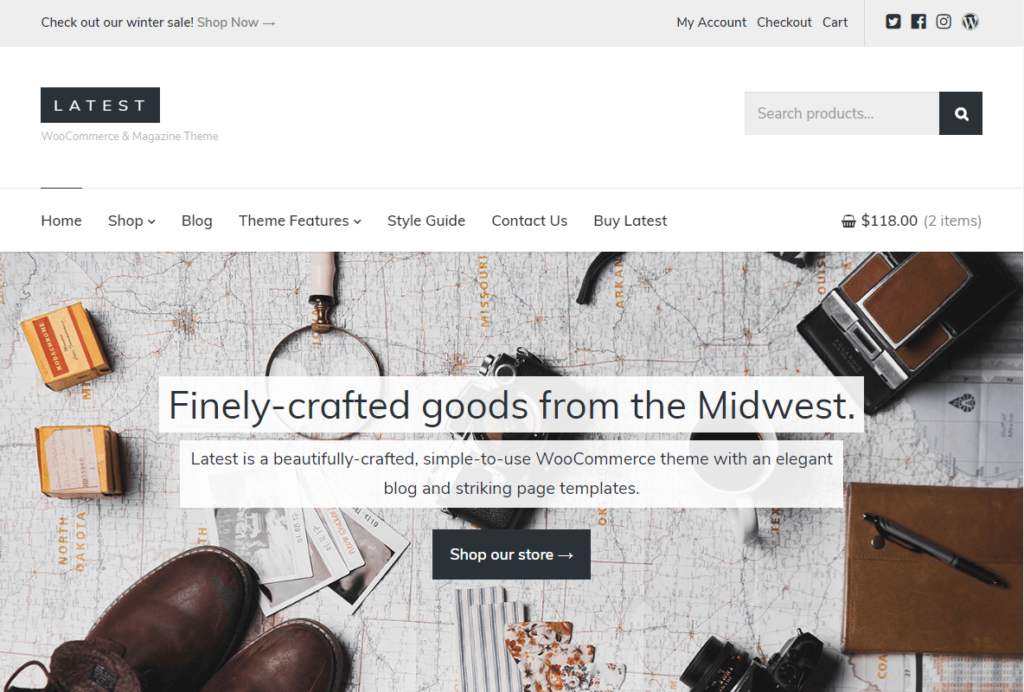This screenshot has width=1024, height=692.
Task: Open the Style Guide page
Action: 426,221
